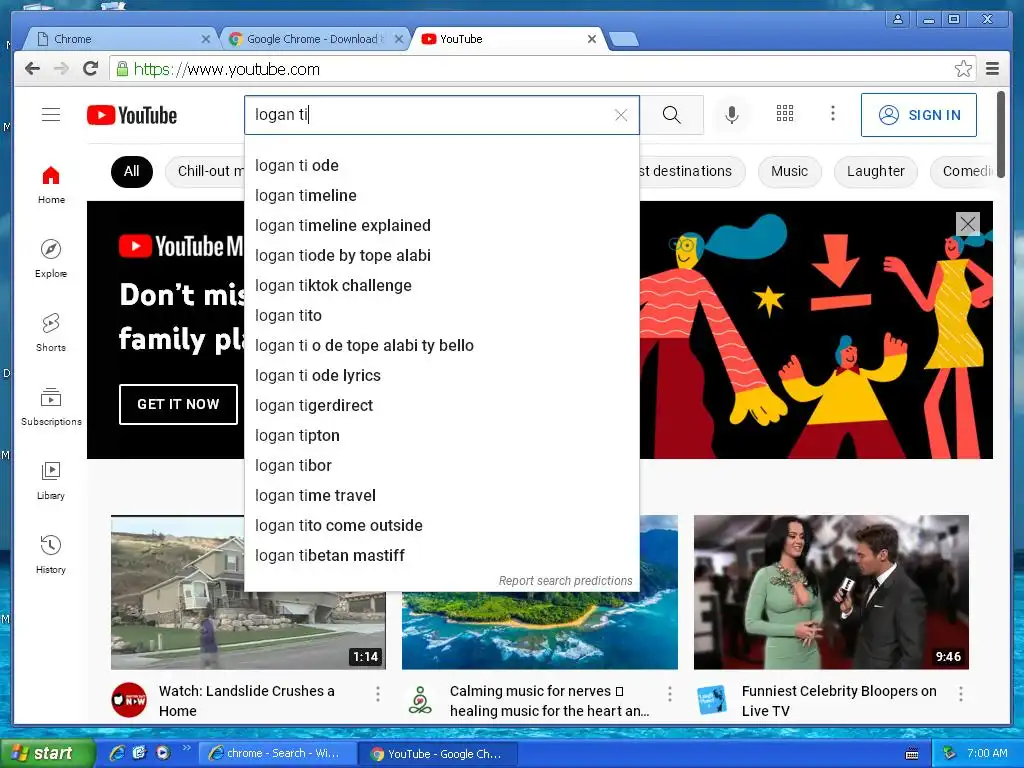Select the Laughter filter chip

pyautogui.click(x=876, y=172)
